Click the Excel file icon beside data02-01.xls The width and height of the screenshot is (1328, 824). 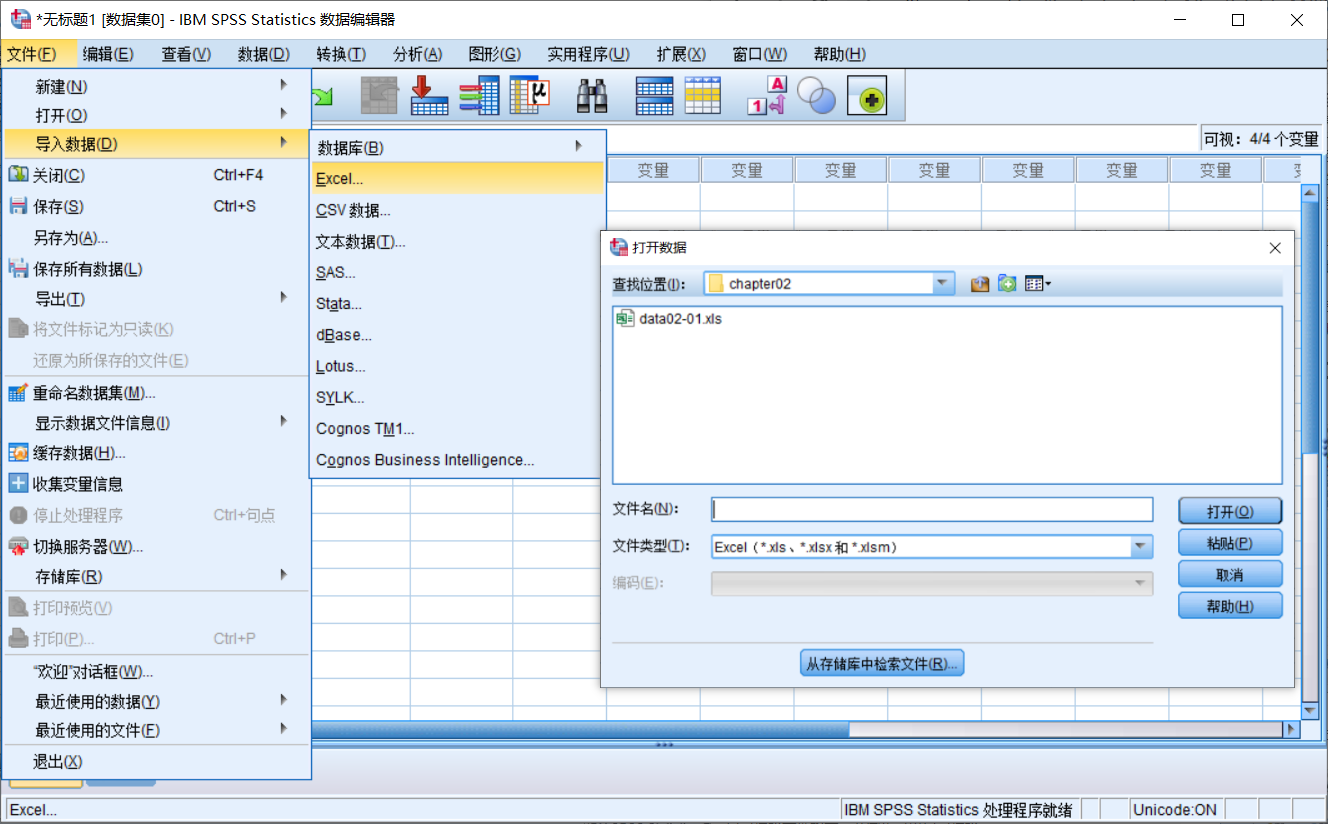tap(625, 319)
